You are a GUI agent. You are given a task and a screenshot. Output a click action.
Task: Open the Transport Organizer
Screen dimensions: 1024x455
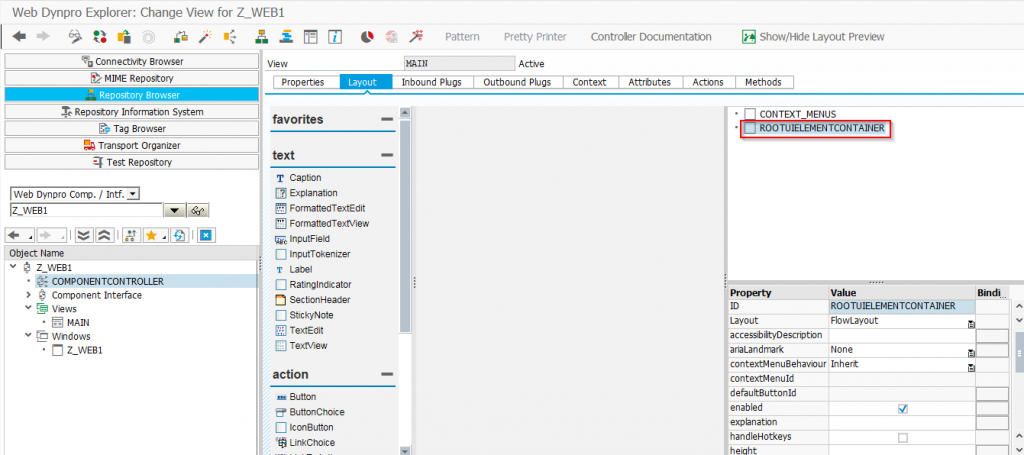[132, 145]
